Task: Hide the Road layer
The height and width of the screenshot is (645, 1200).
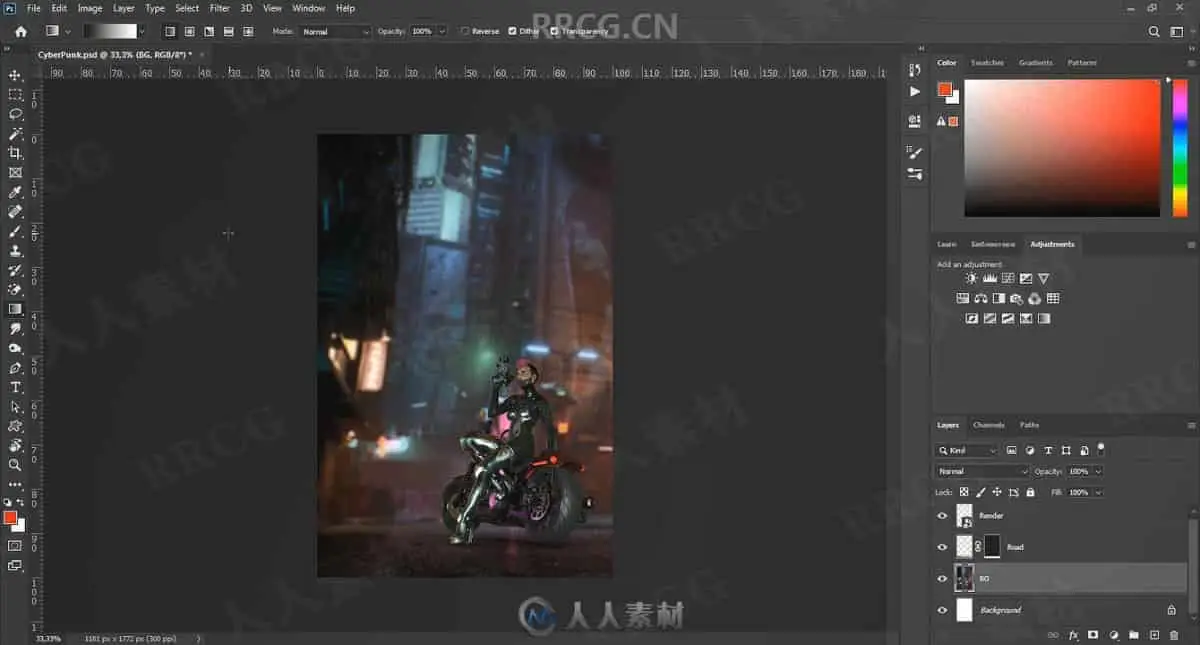Action: (x=941, y=547)
